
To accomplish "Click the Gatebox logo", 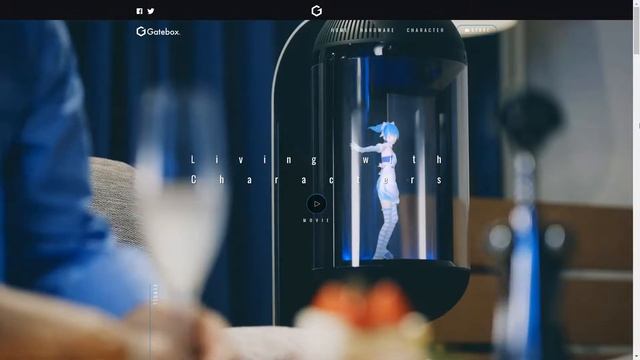I will [x=158, y=31].
